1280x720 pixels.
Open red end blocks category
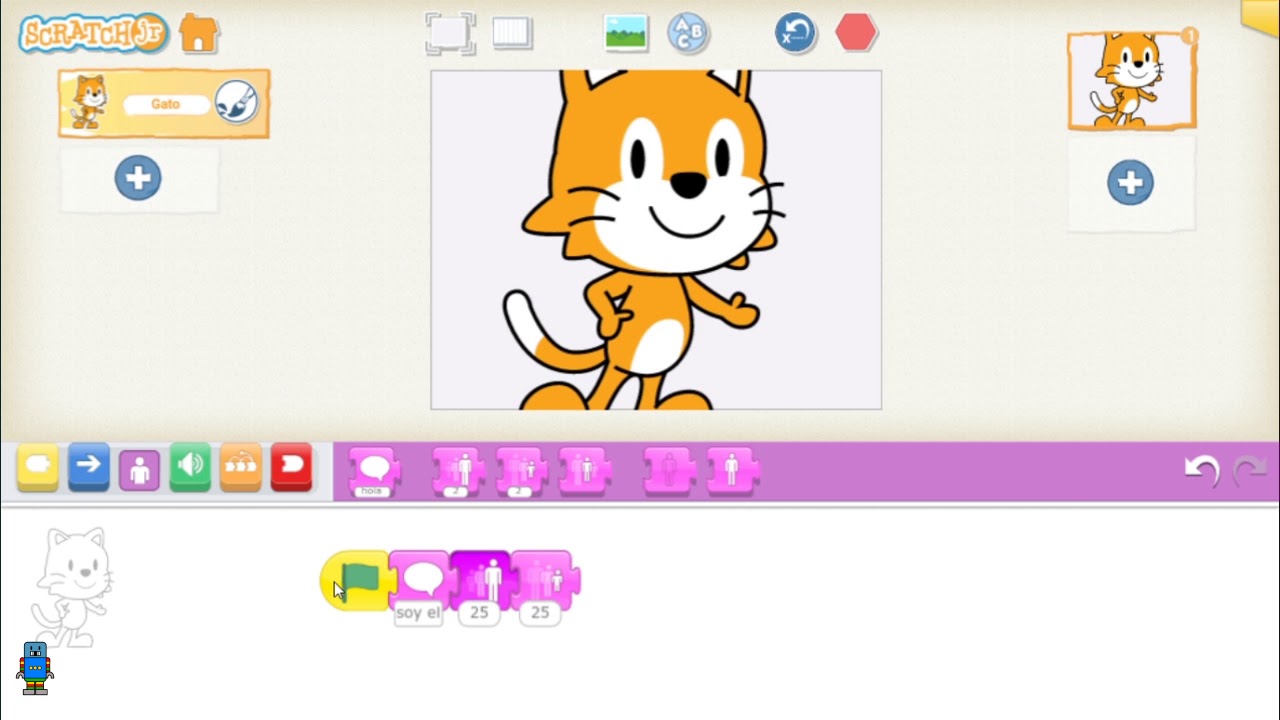[292, 467]
